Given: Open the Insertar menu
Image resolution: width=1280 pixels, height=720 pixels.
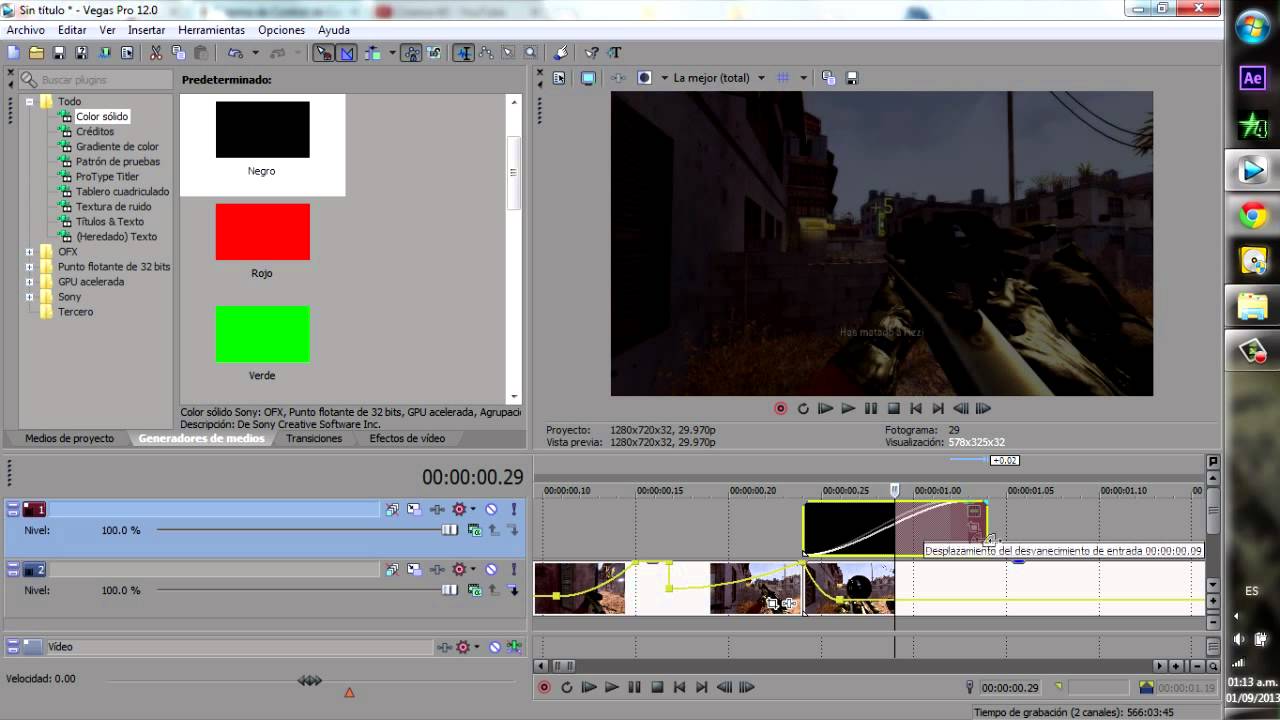Looking at the screenshot, I should [146, 30].
